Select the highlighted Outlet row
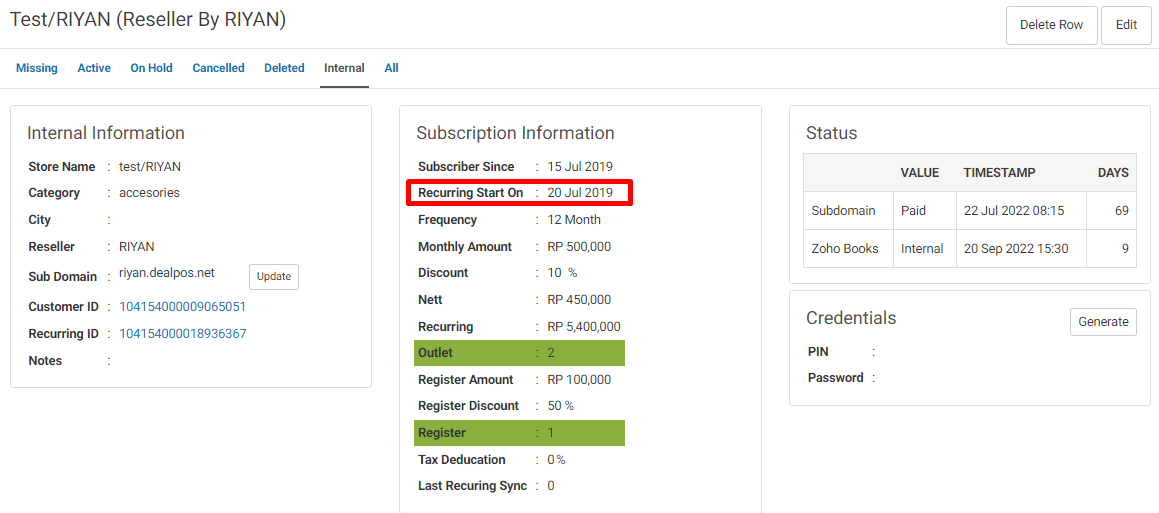 [x=520, y=353]
